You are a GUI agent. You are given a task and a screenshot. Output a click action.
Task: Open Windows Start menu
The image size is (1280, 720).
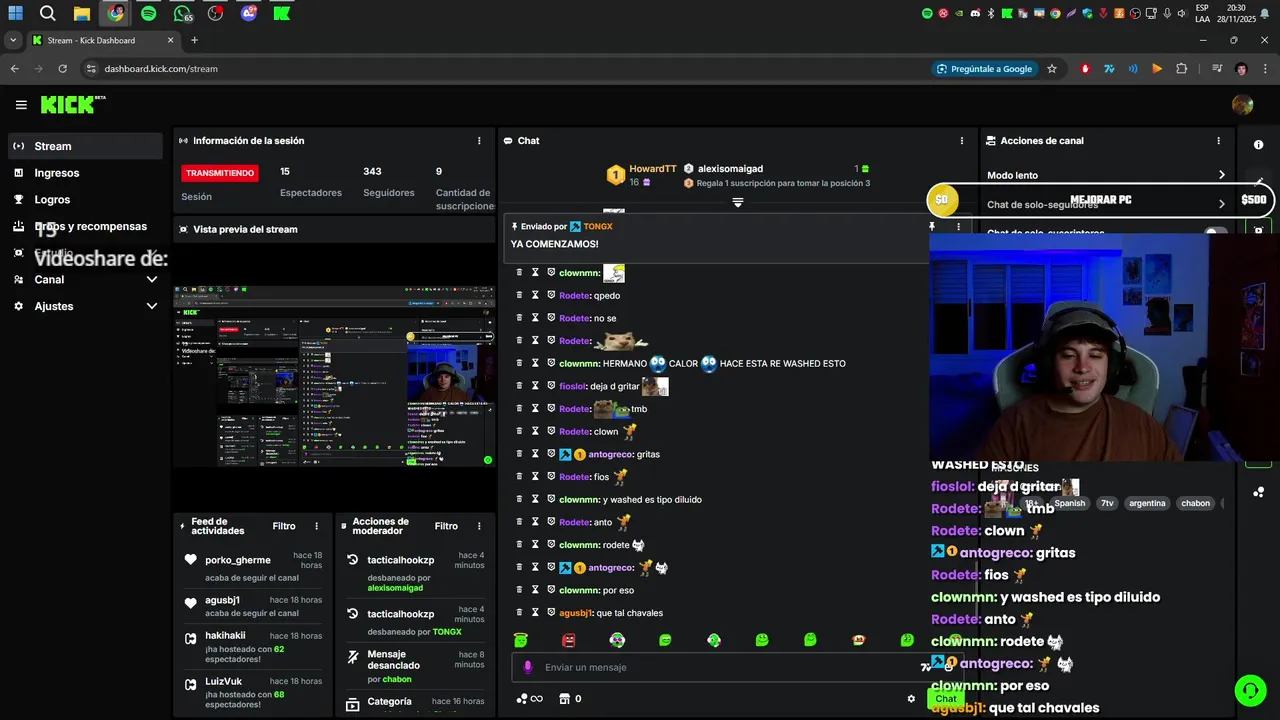[16, 13]
